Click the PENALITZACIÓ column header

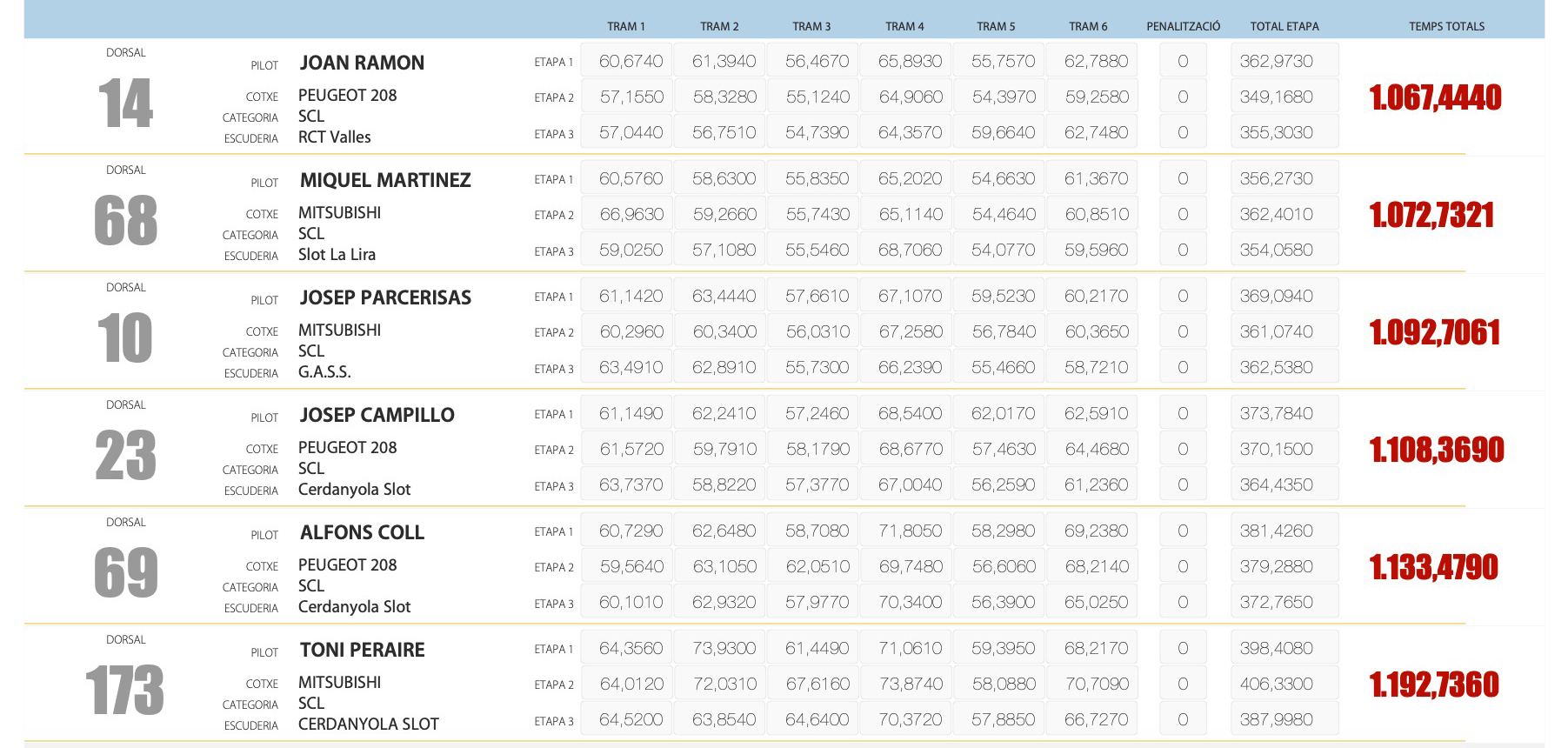1183,26
